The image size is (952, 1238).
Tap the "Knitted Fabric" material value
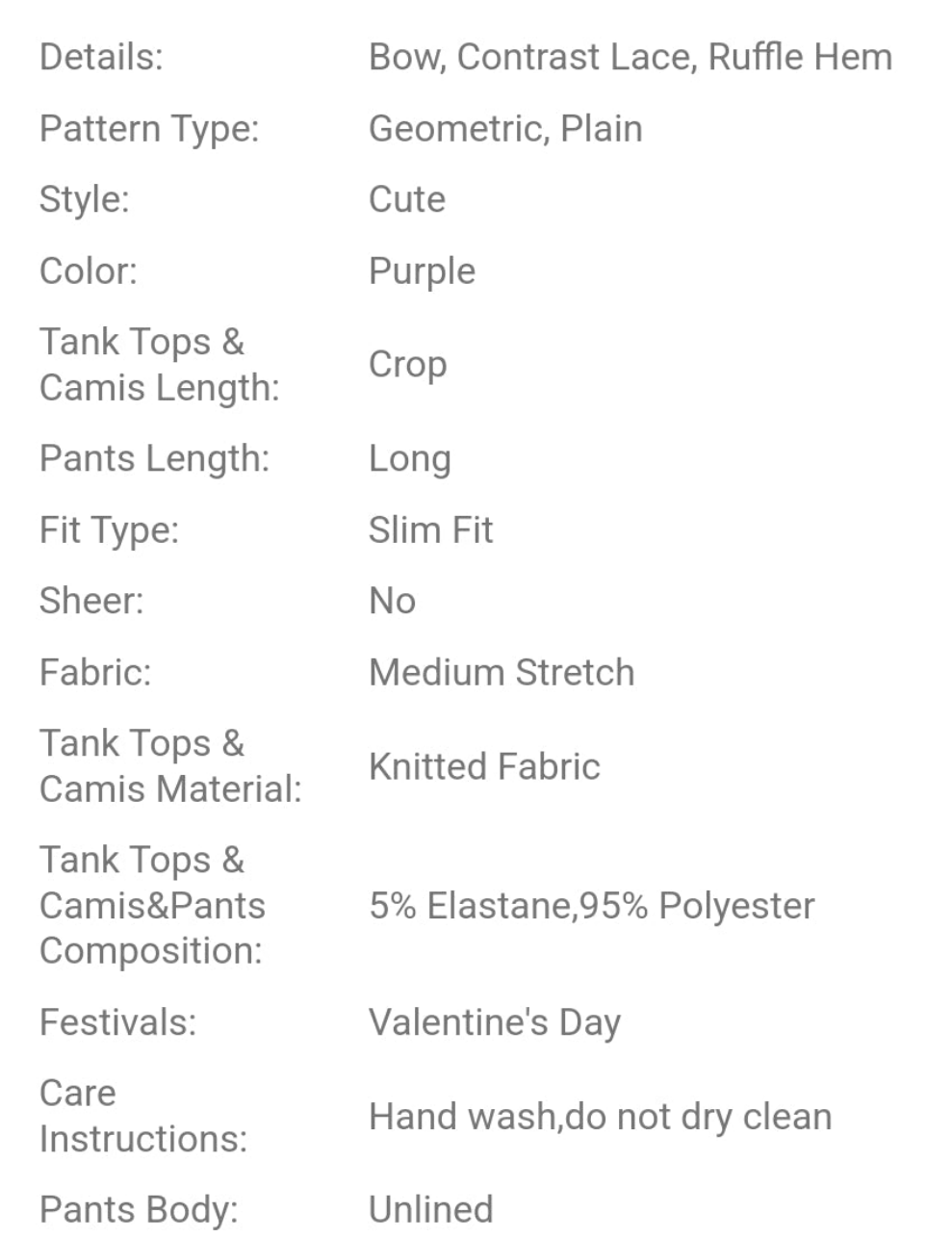pos(484,766)
